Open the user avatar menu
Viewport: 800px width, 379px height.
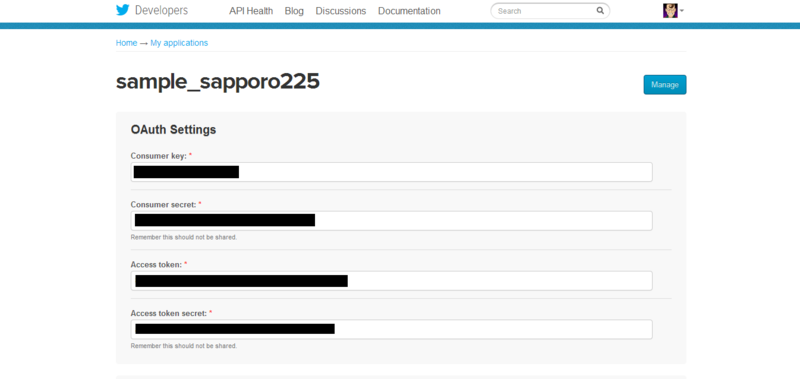(670, 11)
